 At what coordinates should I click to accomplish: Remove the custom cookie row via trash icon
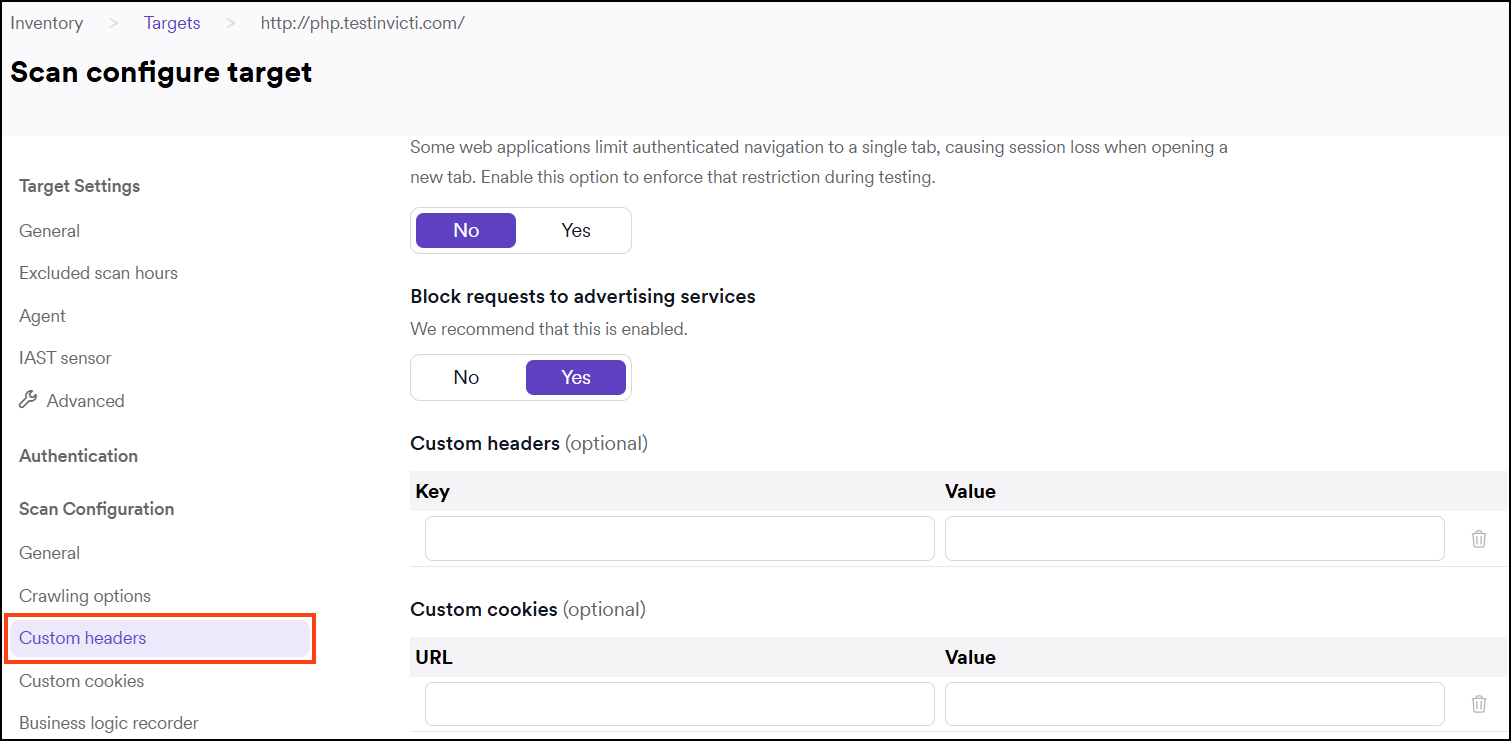tap(1478, 704)
